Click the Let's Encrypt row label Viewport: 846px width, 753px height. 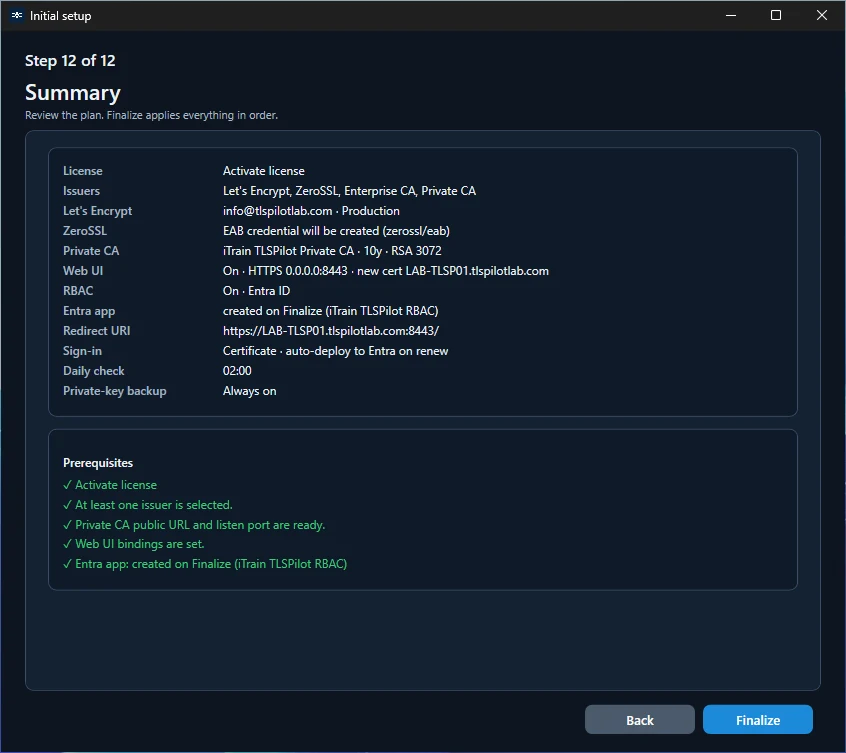click(x=98, y=211)
